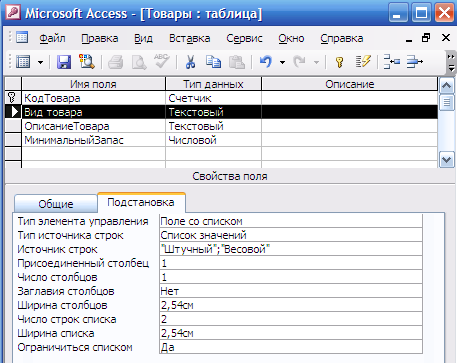Click the Cut scissors icon
Viewport: 457px width, 363px height.
(x=190, y=62)
